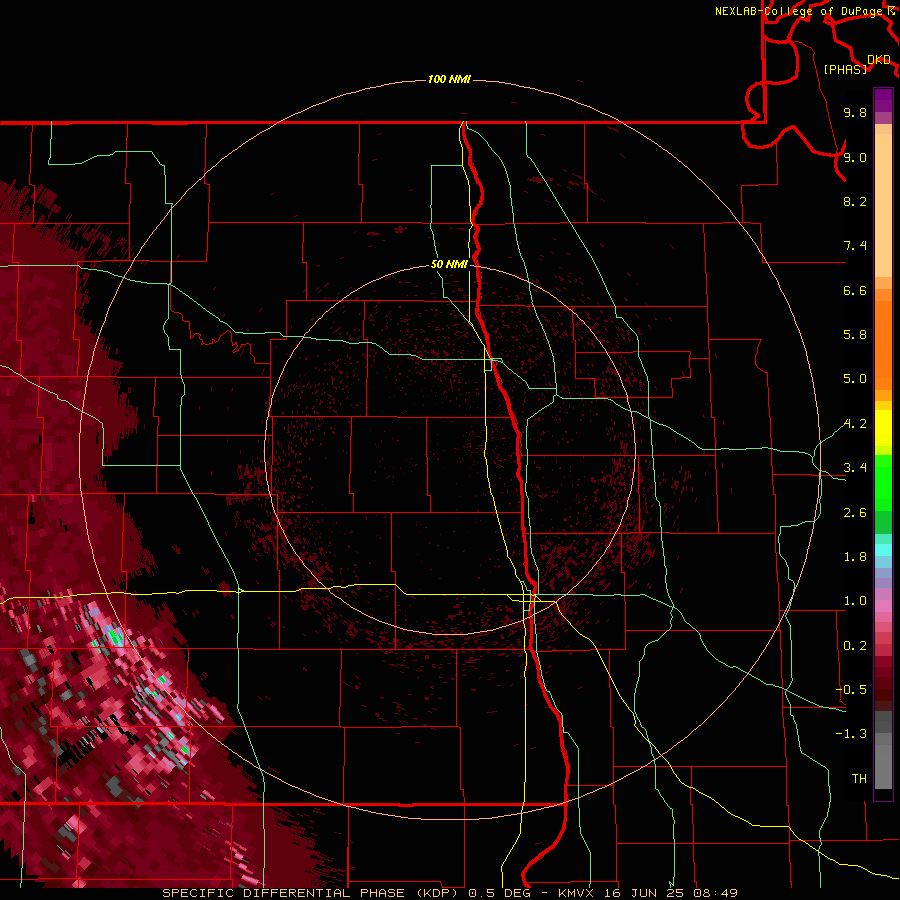The height and width of the screenshot is (900, 900).
Task: Select the 7.4 scale value
Action: (x=855, y=246)
